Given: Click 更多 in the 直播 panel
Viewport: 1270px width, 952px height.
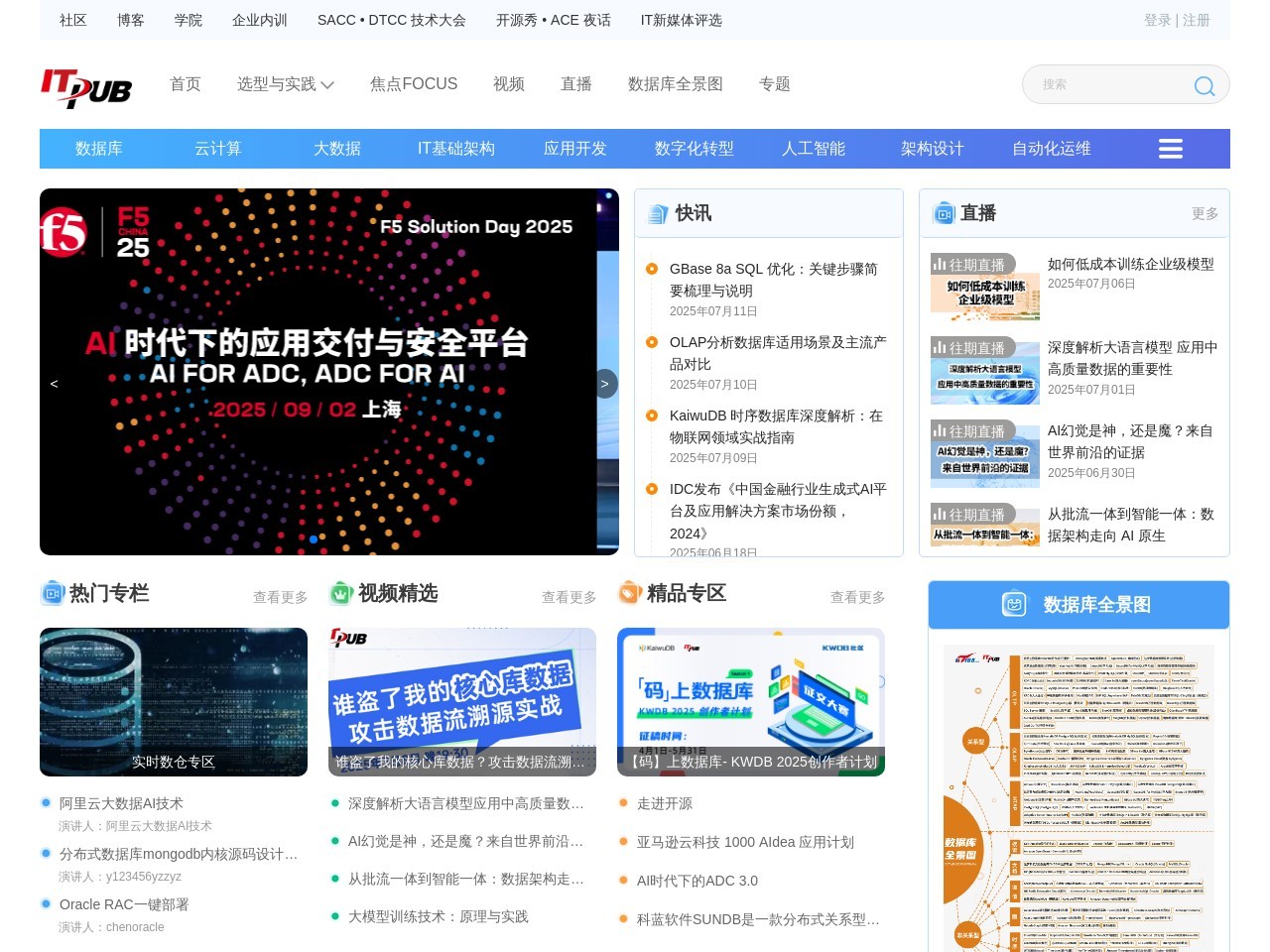Looking at the screenshot, I should (1205, 214).
